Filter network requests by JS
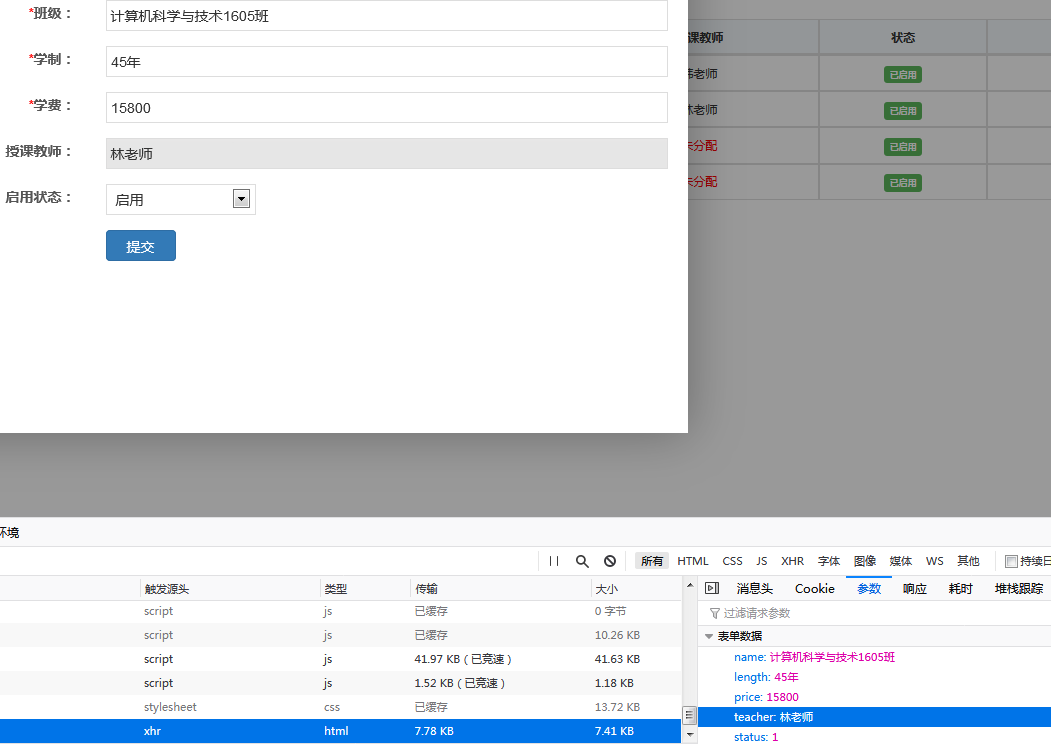Screen dimensions: 1051x744 [x=761, y=561]
